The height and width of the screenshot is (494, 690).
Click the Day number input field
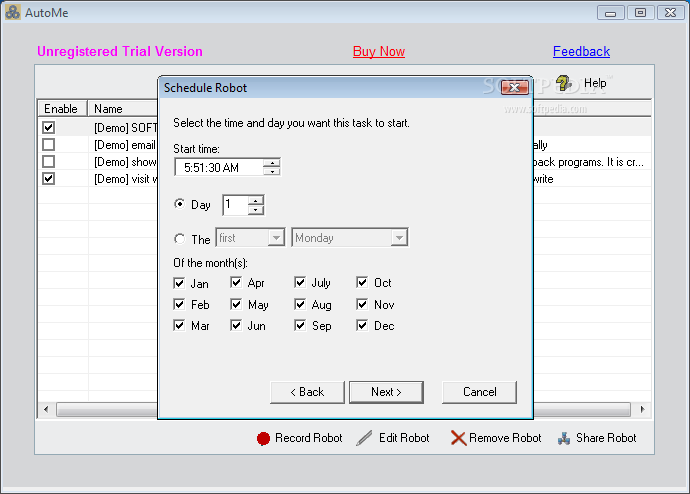[235, 205]
